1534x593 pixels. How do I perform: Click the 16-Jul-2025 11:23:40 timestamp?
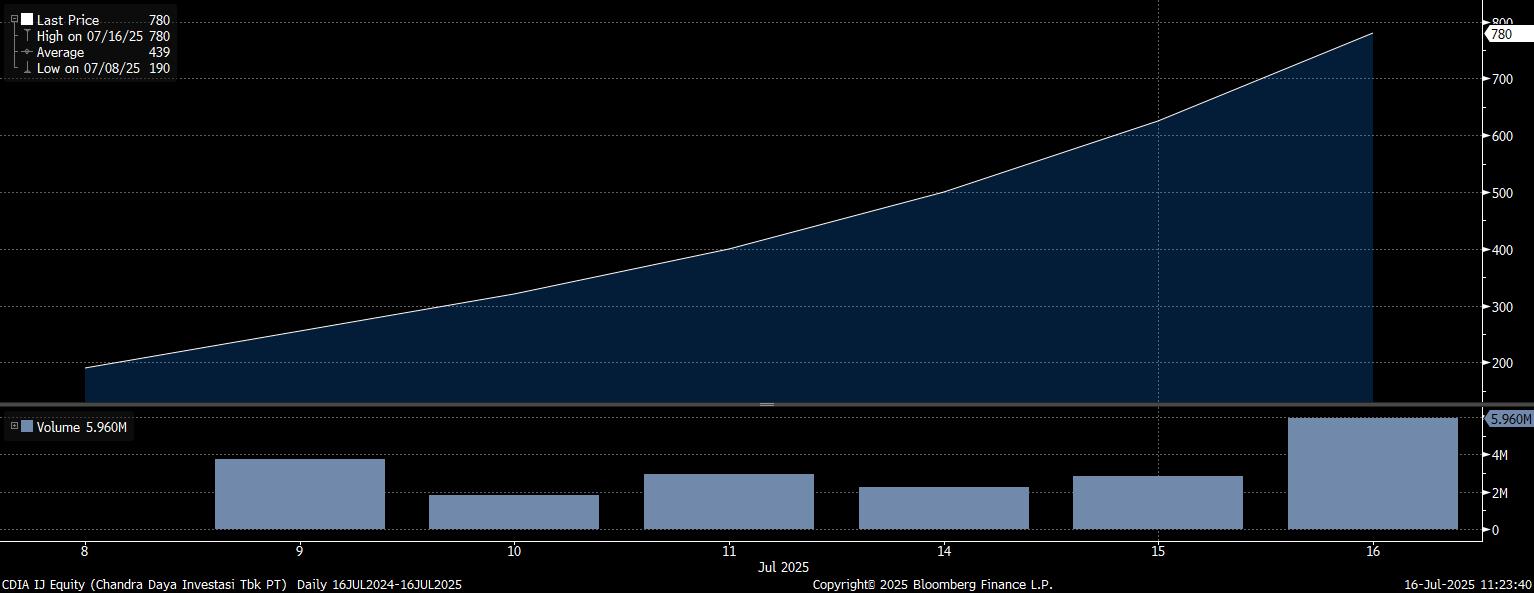(x=1468, y=584)
